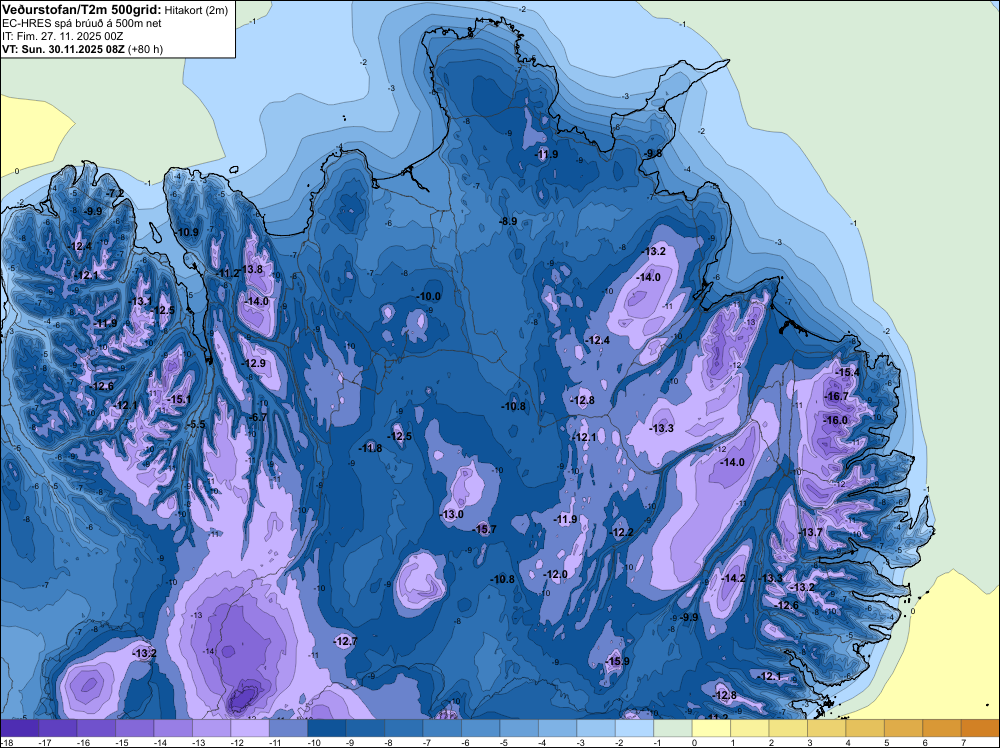Click the -7.2 temperature label
Viewport: 1000px width, 748px height.
115,193
